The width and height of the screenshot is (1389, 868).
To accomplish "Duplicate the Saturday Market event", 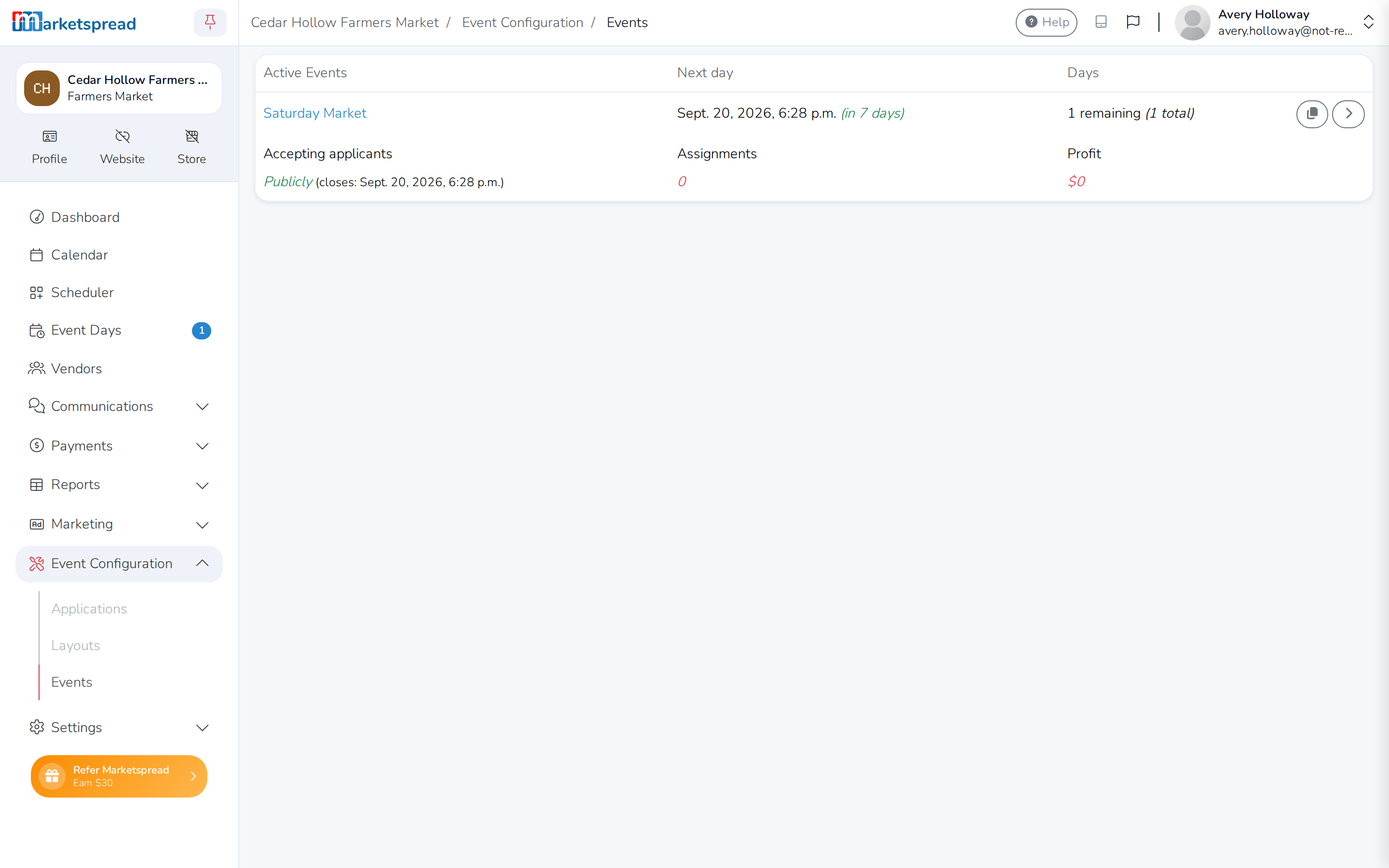I will pyautogui.click(x=1311, y=114).
